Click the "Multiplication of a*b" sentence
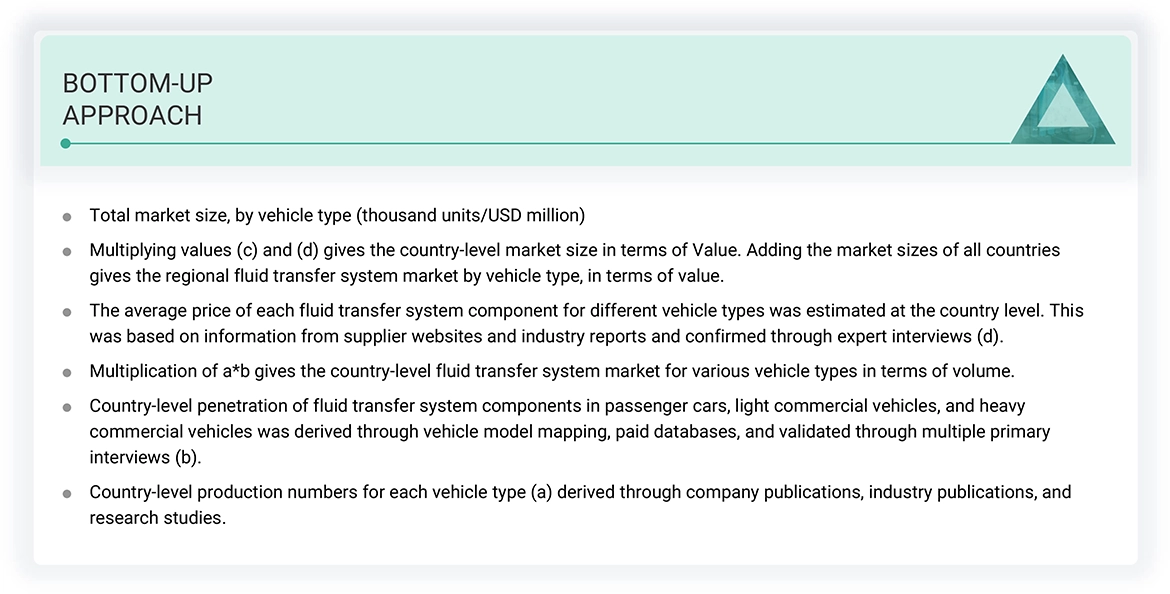This screenshot has height=594, width=1170. (x=552, y=371)
